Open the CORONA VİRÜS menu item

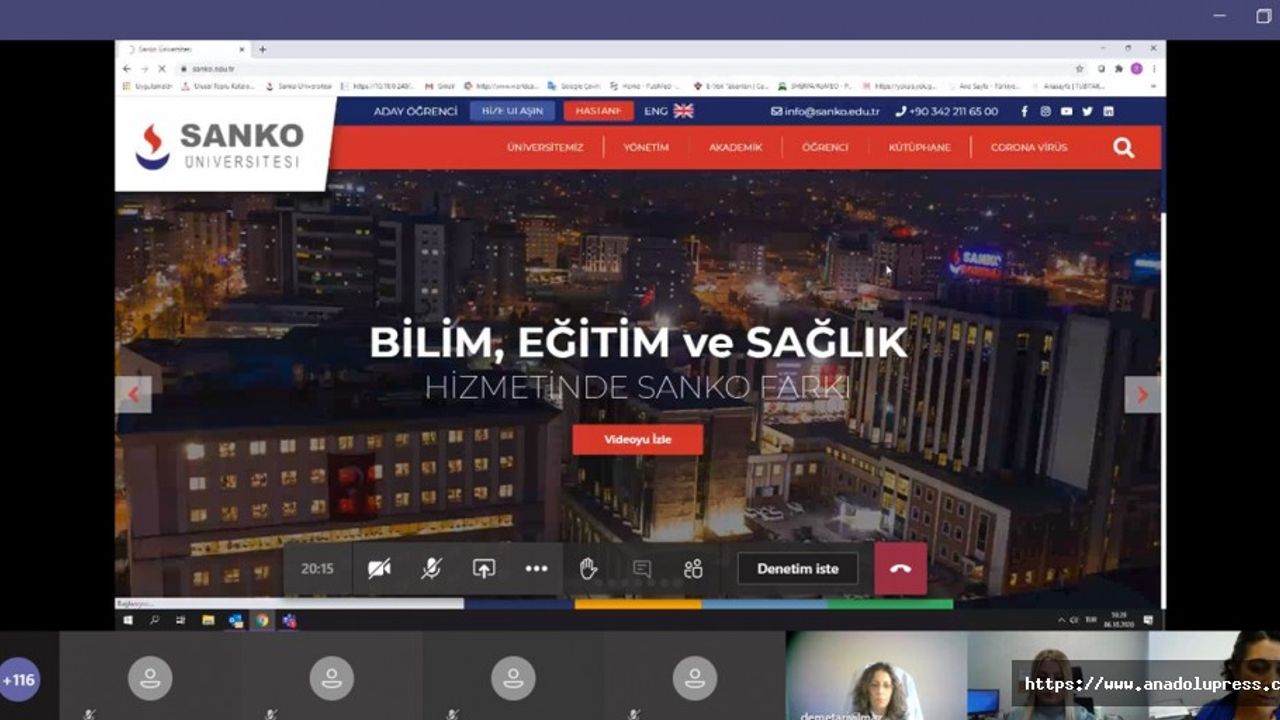point(1029,147)
